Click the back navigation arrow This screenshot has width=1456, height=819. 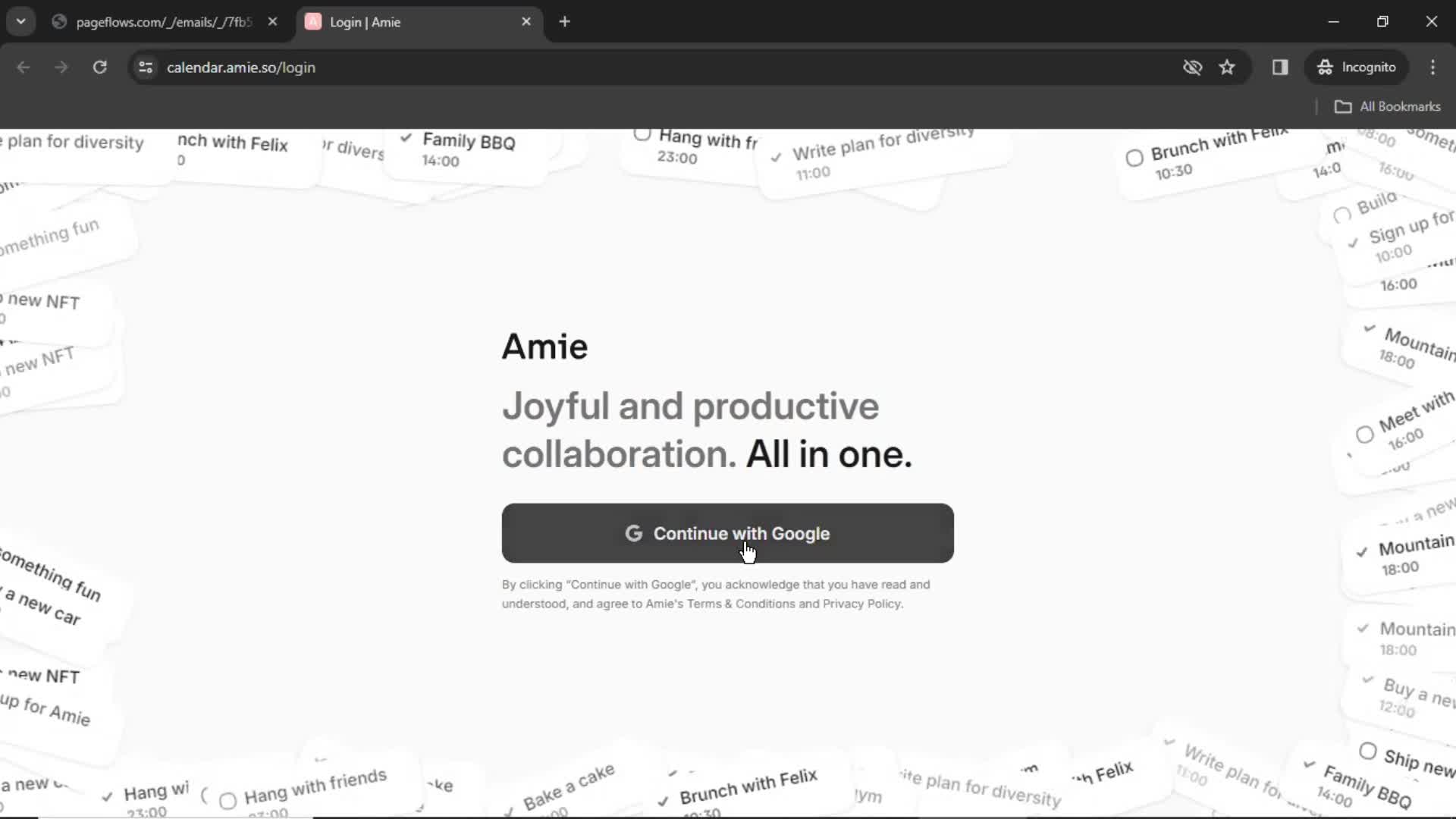(24, 67)
